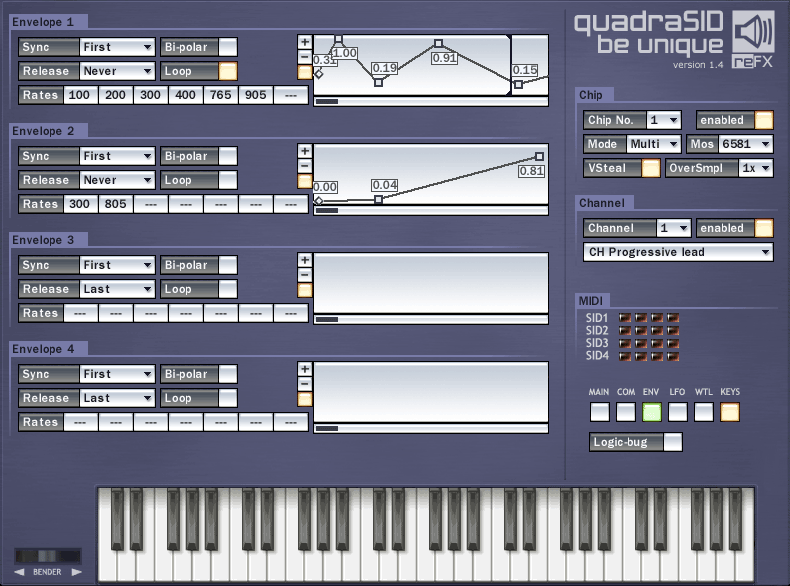Switch to the LFO page

[x=678, y=412]
